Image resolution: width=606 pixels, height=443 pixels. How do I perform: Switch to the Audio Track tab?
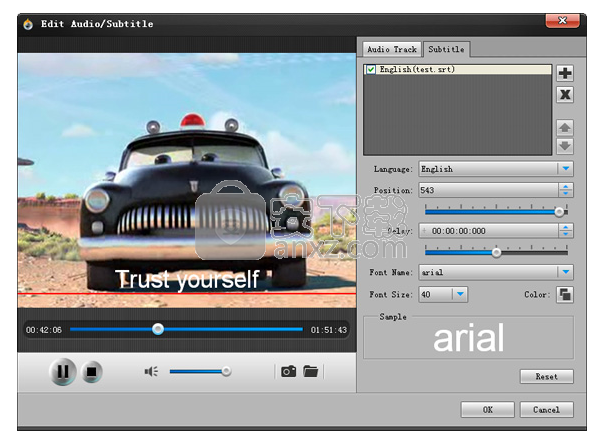tap(392, 49)
